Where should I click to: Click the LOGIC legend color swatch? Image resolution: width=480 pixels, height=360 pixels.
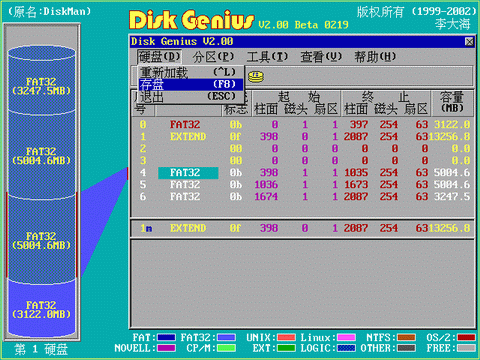[x=346, y=348]
